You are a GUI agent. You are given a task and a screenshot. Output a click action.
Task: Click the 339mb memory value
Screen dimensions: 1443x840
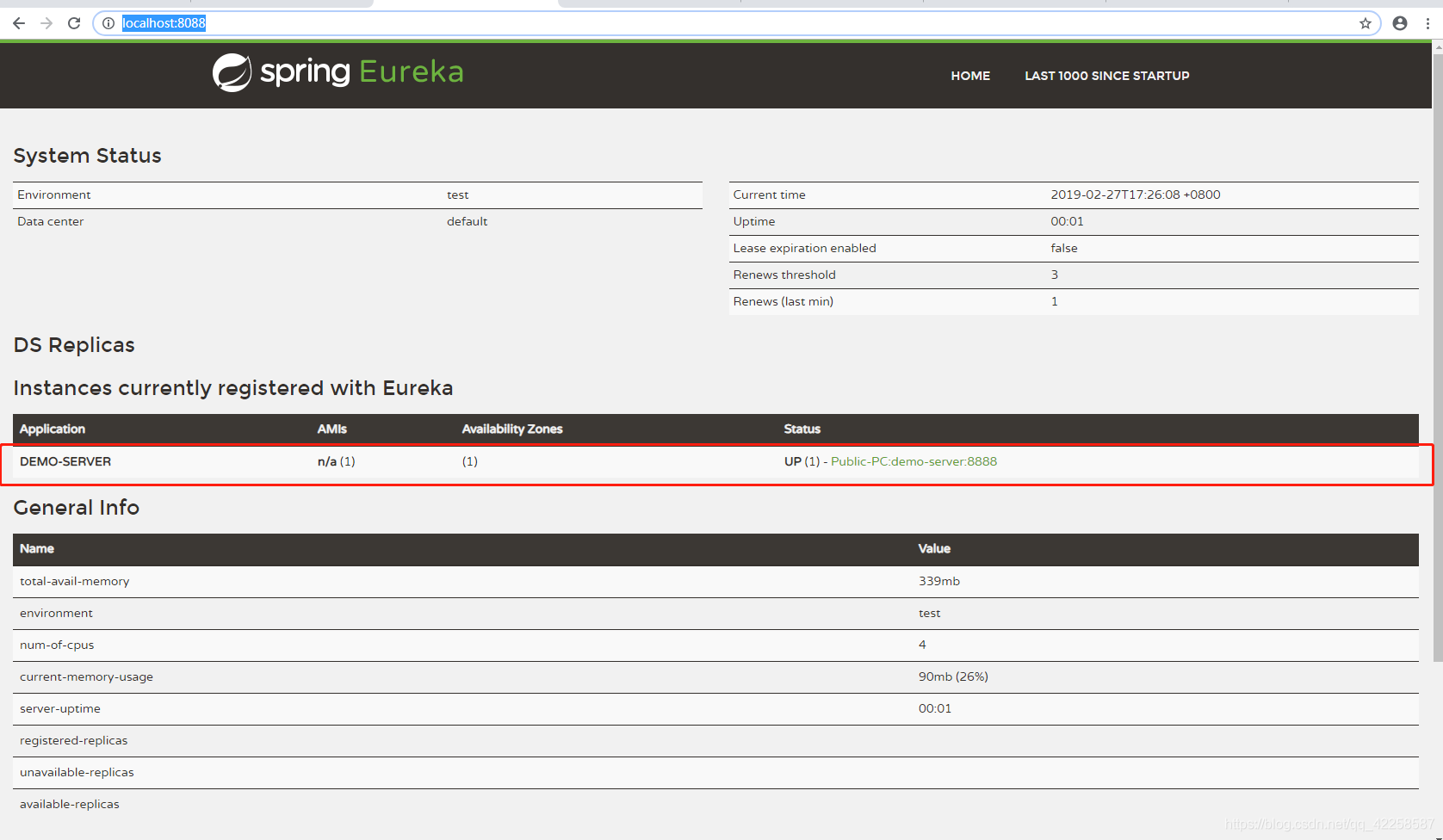point(939,582)
